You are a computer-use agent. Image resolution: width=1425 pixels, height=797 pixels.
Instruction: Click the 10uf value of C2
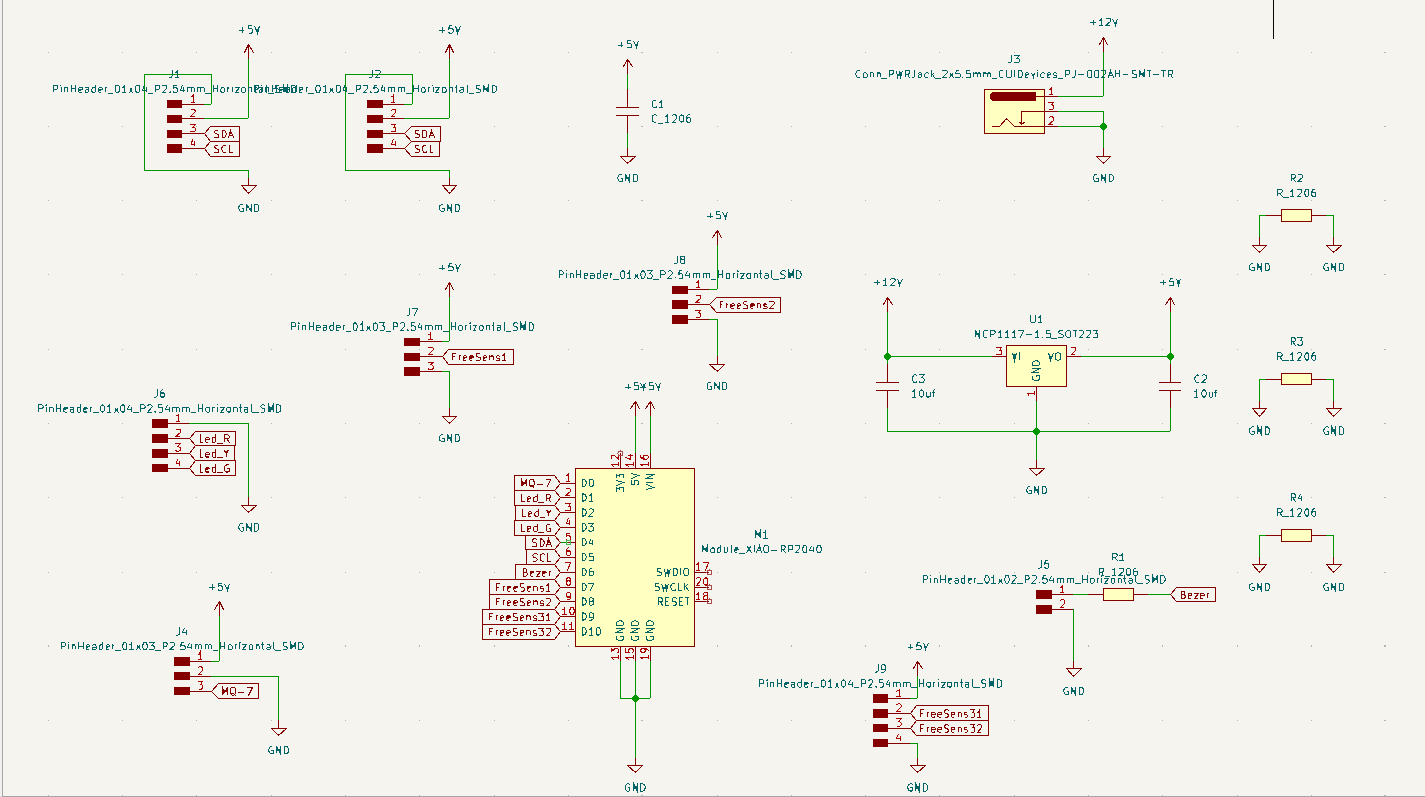tap(1205, 394)
